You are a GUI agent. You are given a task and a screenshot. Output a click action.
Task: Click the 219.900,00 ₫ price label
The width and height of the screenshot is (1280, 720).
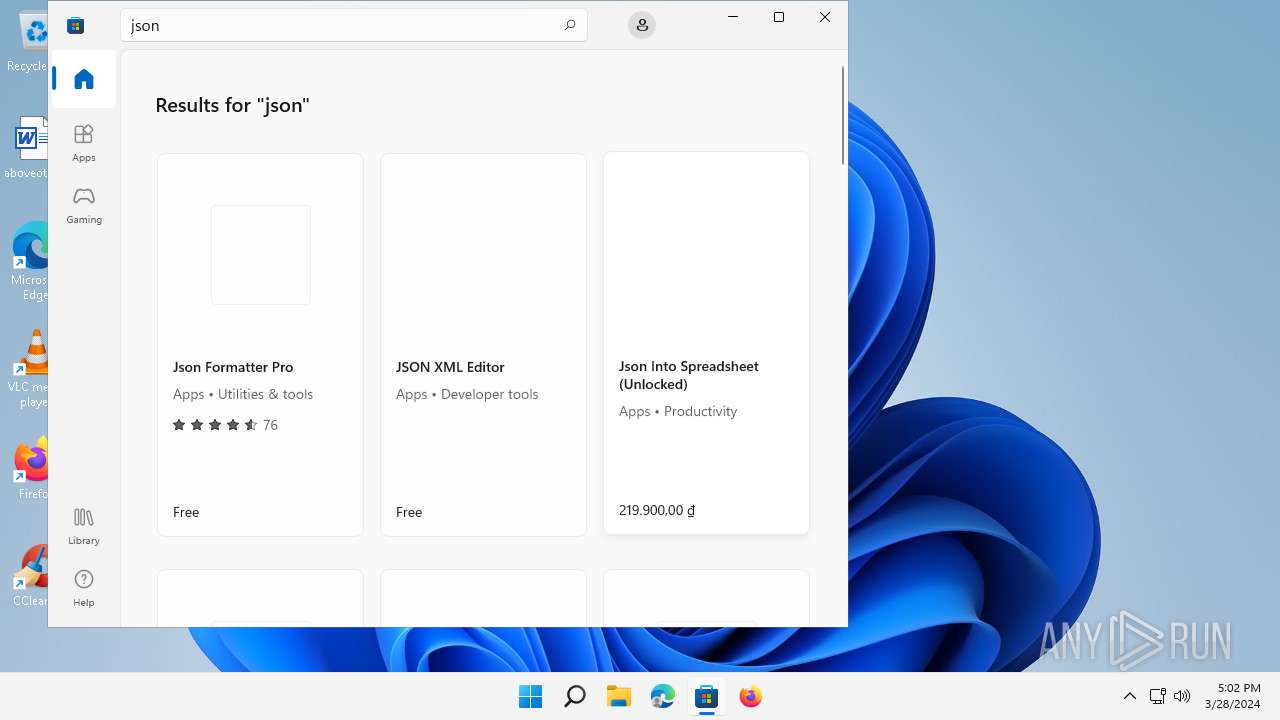click(x=657, y=510)
